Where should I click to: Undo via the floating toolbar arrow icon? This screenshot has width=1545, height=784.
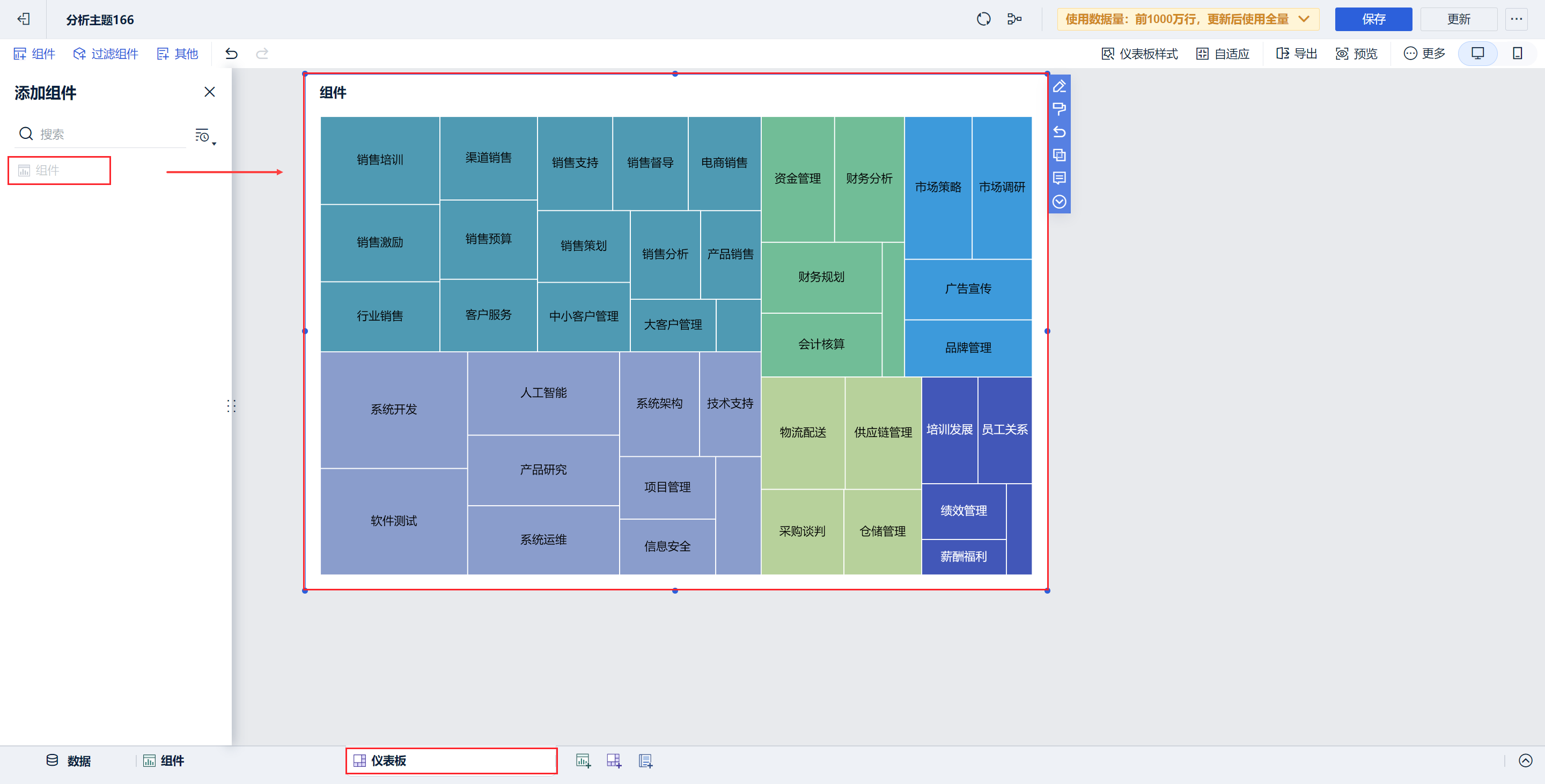pyautogui.click(x=1059, y=132)
